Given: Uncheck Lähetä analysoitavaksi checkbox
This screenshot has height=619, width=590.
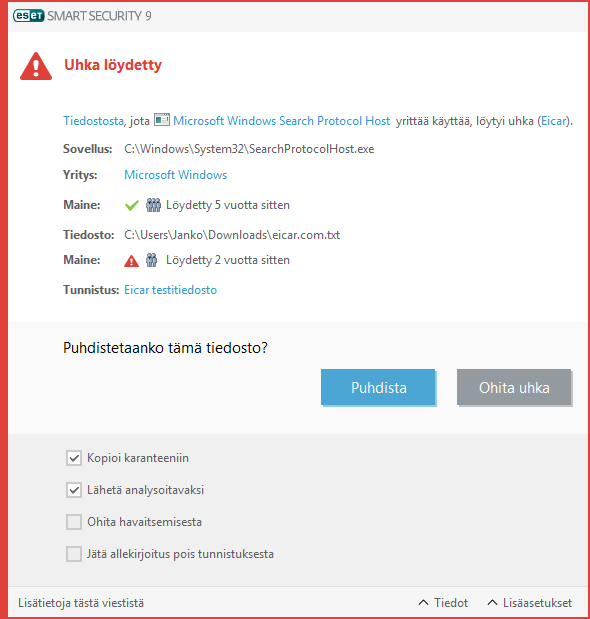Looking at the screenshot, I should [x=74, y=490].
